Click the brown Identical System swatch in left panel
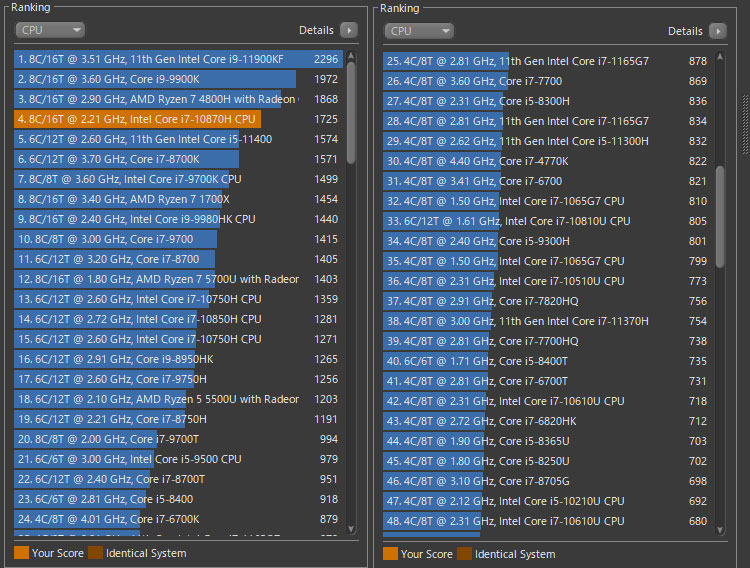This screenshot has height=568, width=750. click(96, 553)
